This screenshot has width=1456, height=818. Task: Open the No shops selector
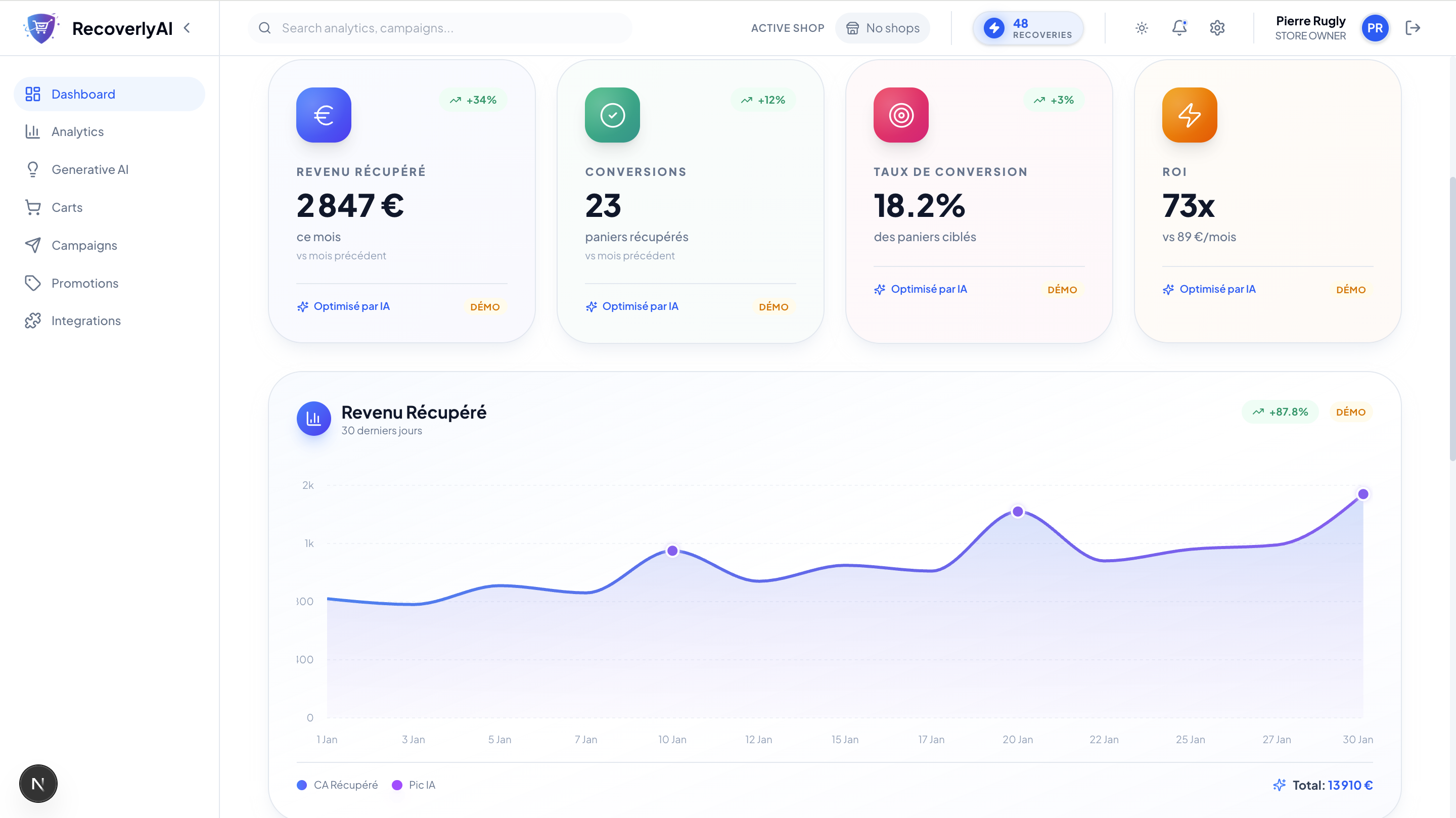[x=882, y=28]
